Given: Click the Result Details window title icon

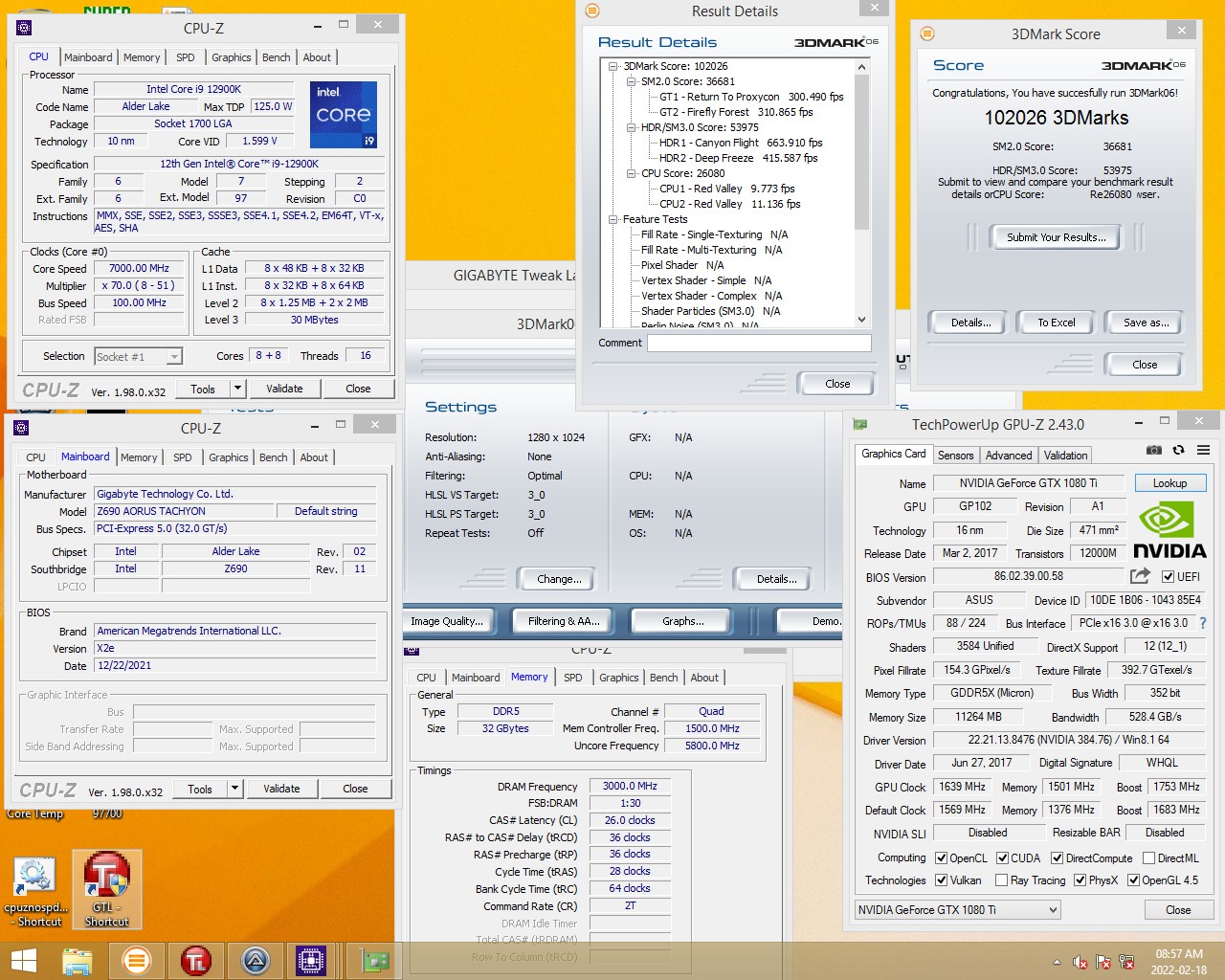Looking at the screenshot, I should click(592, 11).
